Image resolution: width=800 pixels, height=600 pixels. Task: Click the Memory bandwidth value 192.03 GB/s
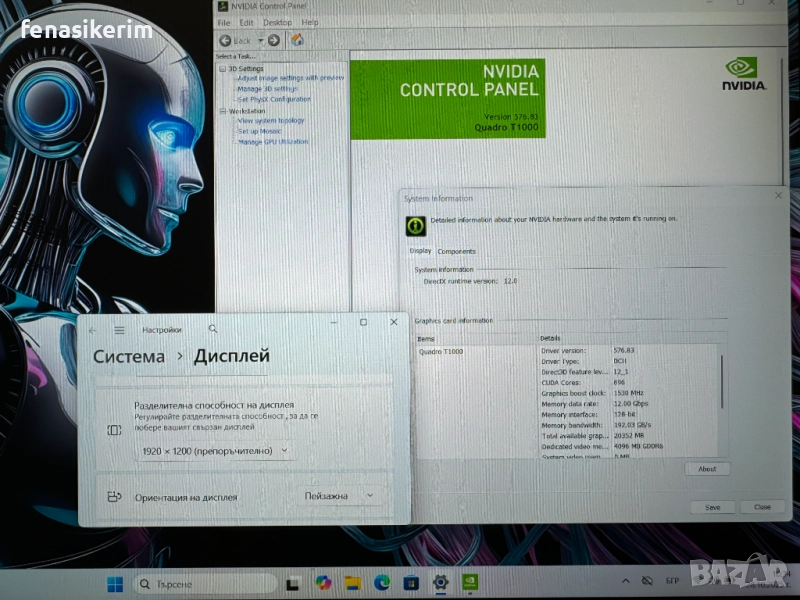click(x=632, y=425)
